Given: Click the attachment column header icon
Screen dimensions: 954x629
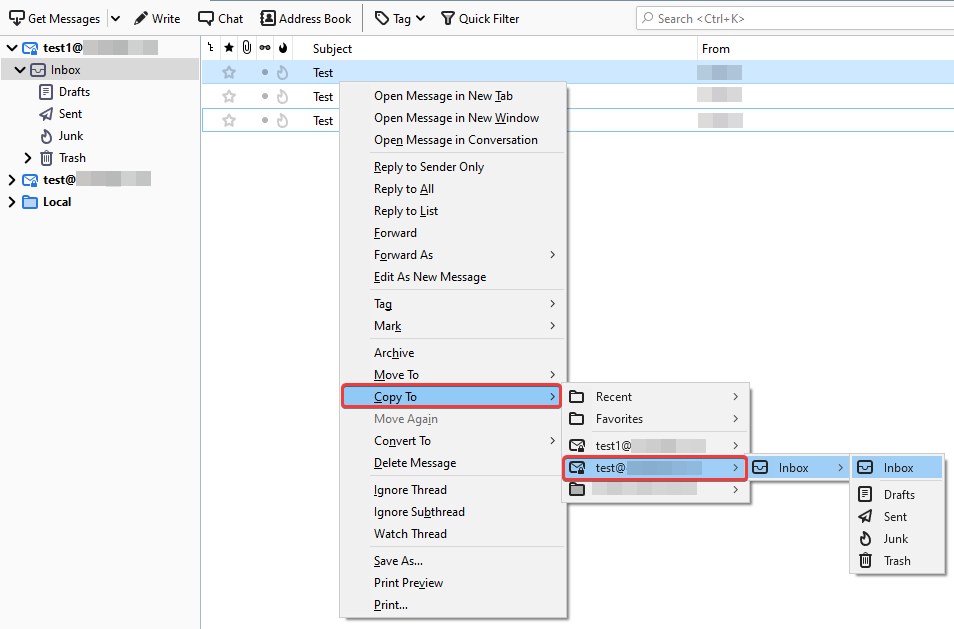Looking at the screenshot, I should click(x=246, y=48).
